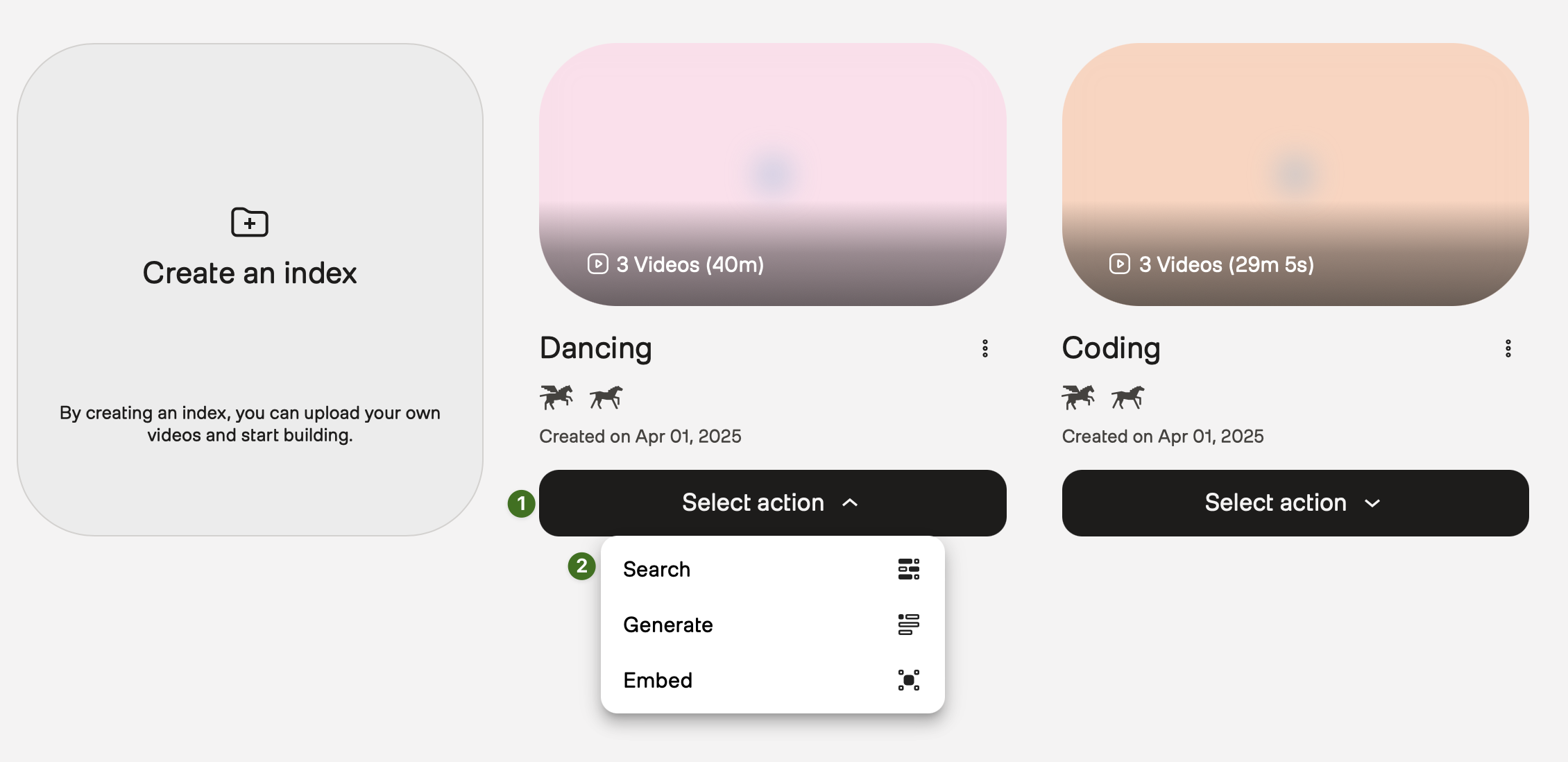The image size is (1568, 762).
Task: Click the play icon beside 3 Videos (40m)
Action: [598, 264]
